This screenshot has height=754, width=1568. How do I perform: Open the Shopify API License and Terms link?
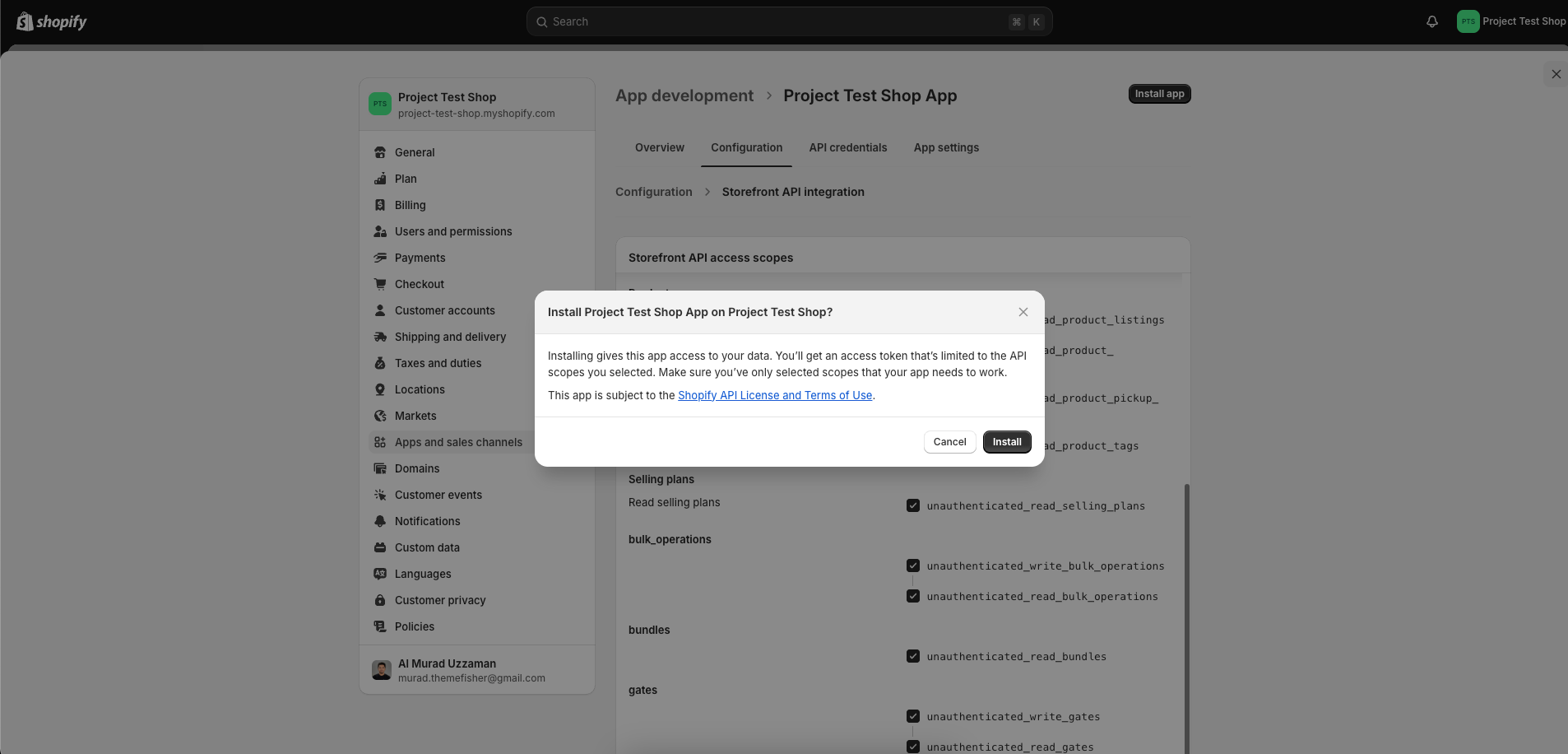click(x=774, y=395)
